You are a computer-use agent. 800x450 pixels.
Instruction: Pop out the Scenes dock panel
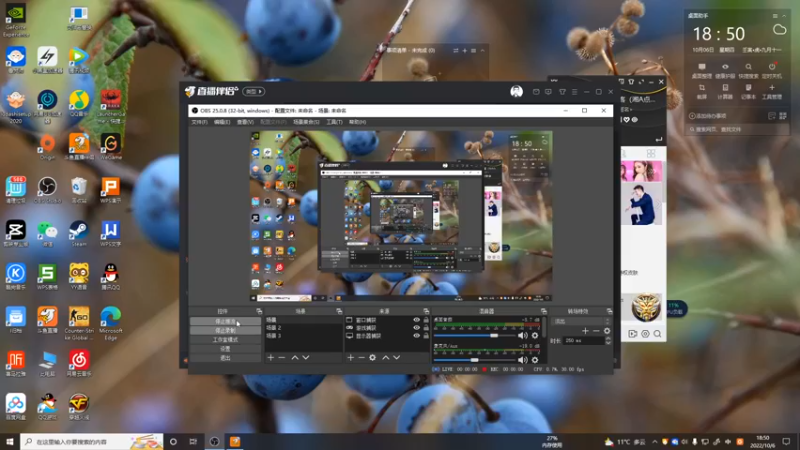pos(339,311)
